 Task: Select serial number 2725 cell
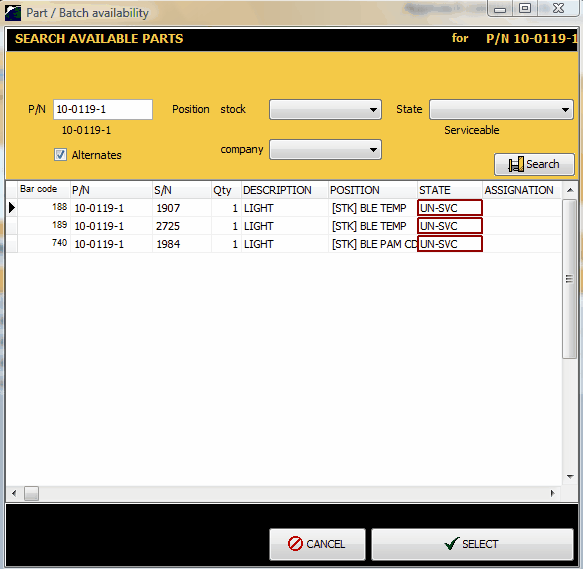[182, 225]
